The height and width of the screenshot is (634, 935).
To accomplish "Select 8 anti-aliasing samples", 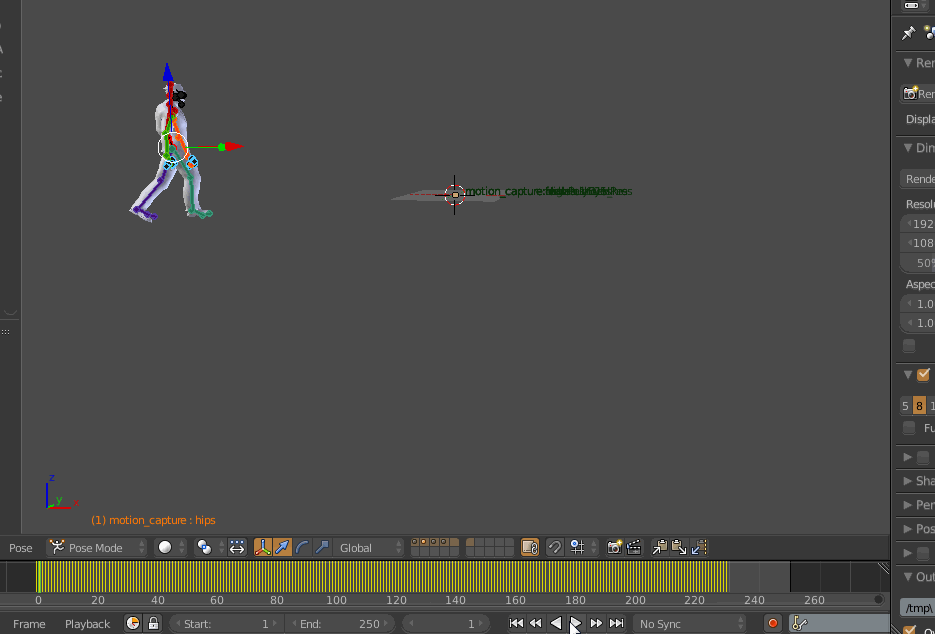I will [919, 406].
